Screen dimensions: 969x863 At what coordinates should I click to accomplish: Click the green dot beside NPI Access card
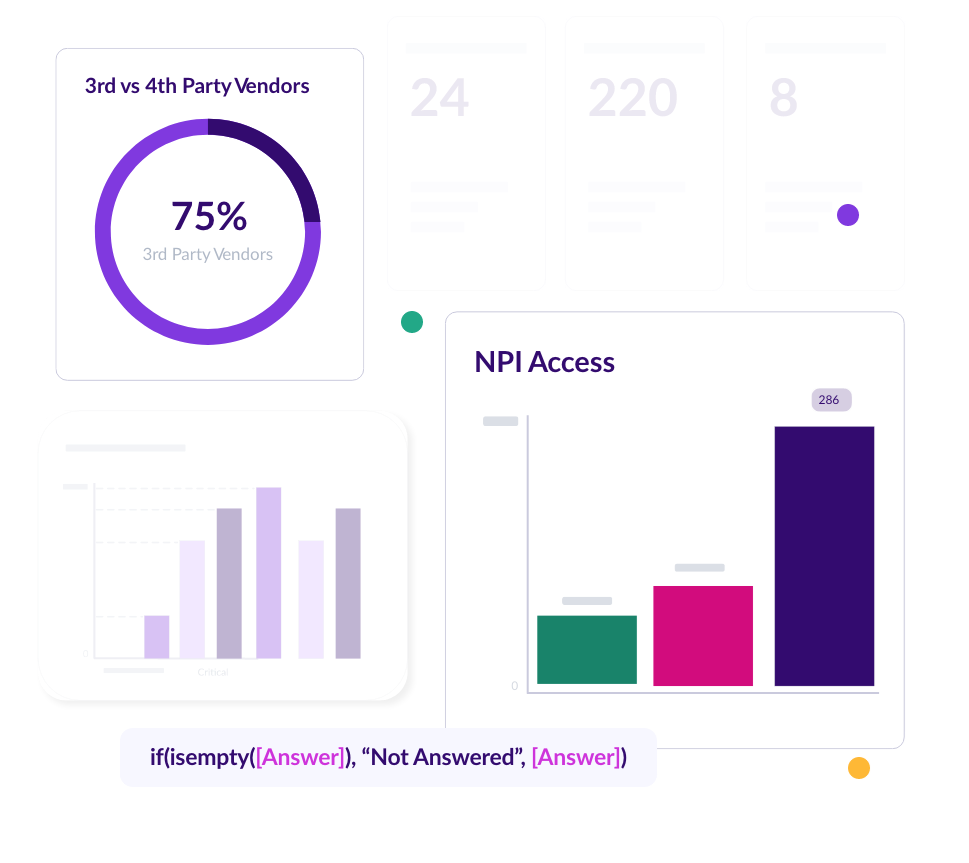coord(412,322)
